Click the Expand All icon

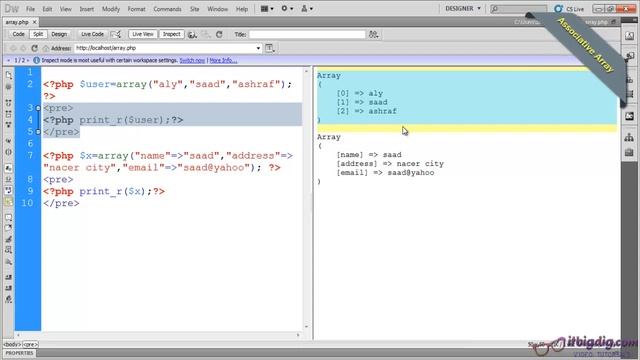click(x=9, y=125)
